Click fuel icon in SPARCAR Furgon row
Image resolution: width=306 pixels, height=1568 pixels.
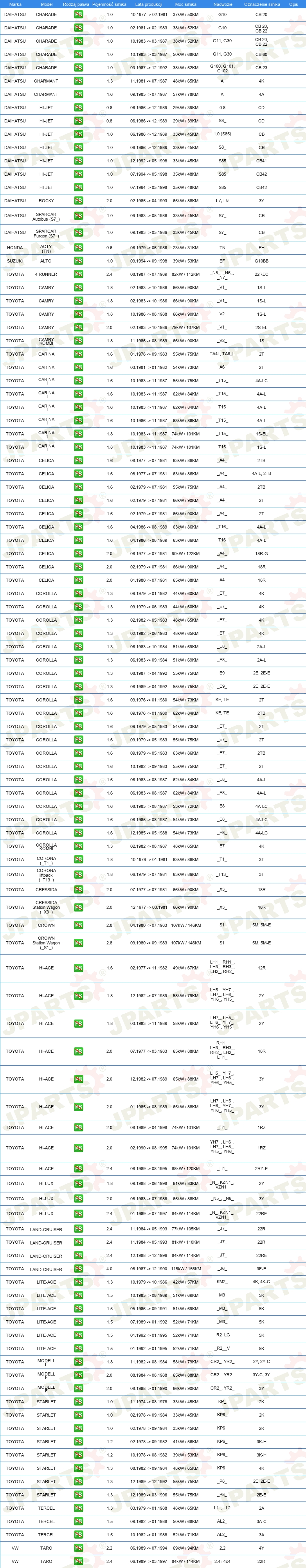[79, 232]
